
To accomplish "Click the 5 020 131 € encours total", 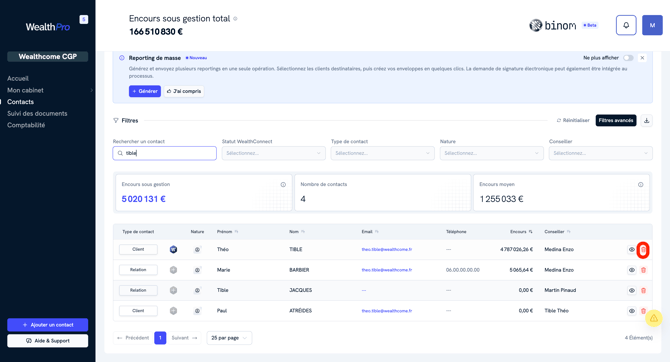I will (x=144, y=199).
